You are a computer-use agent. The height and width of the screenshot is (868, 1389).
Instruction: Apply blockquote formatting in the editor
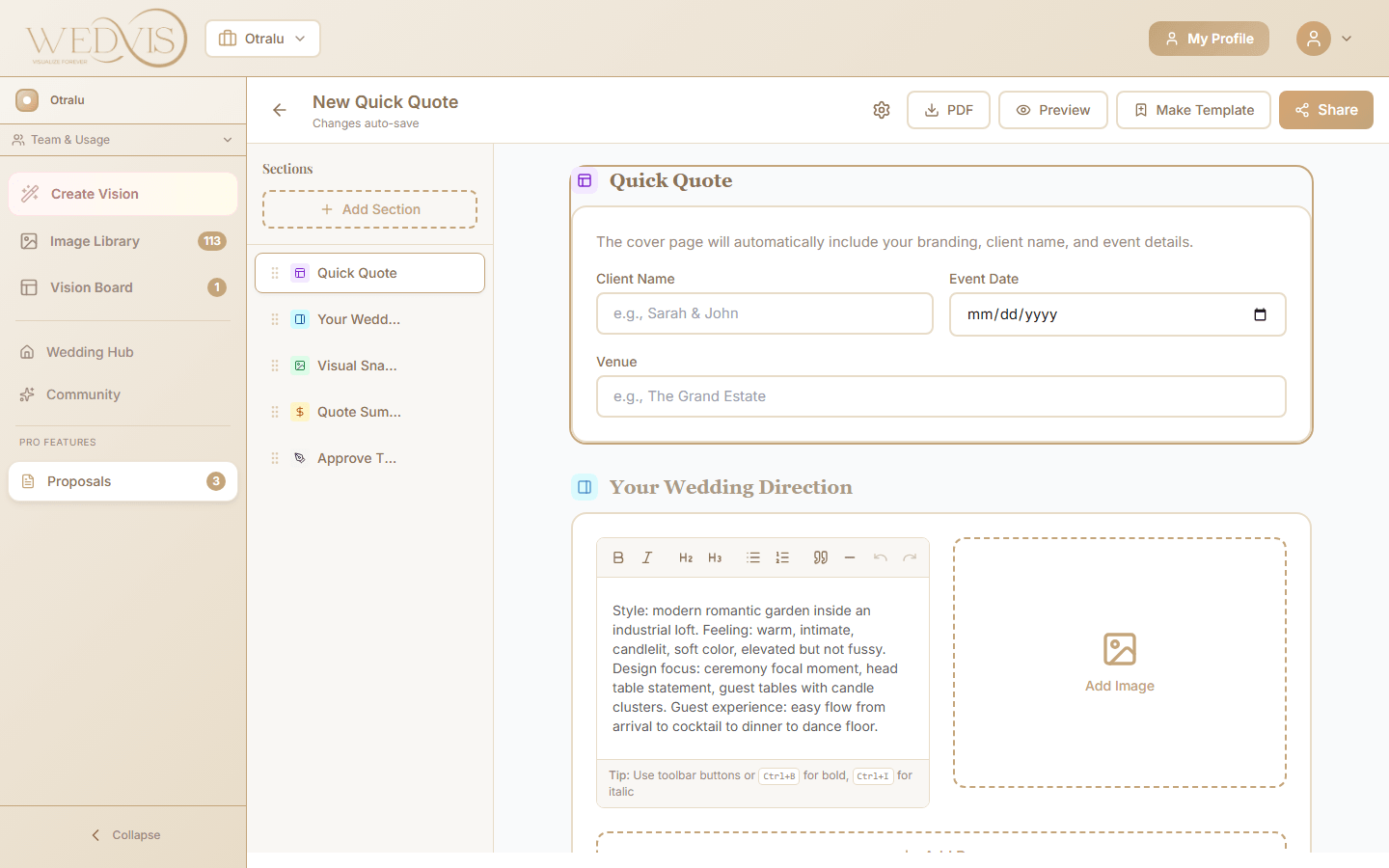(x=820, y=557)
